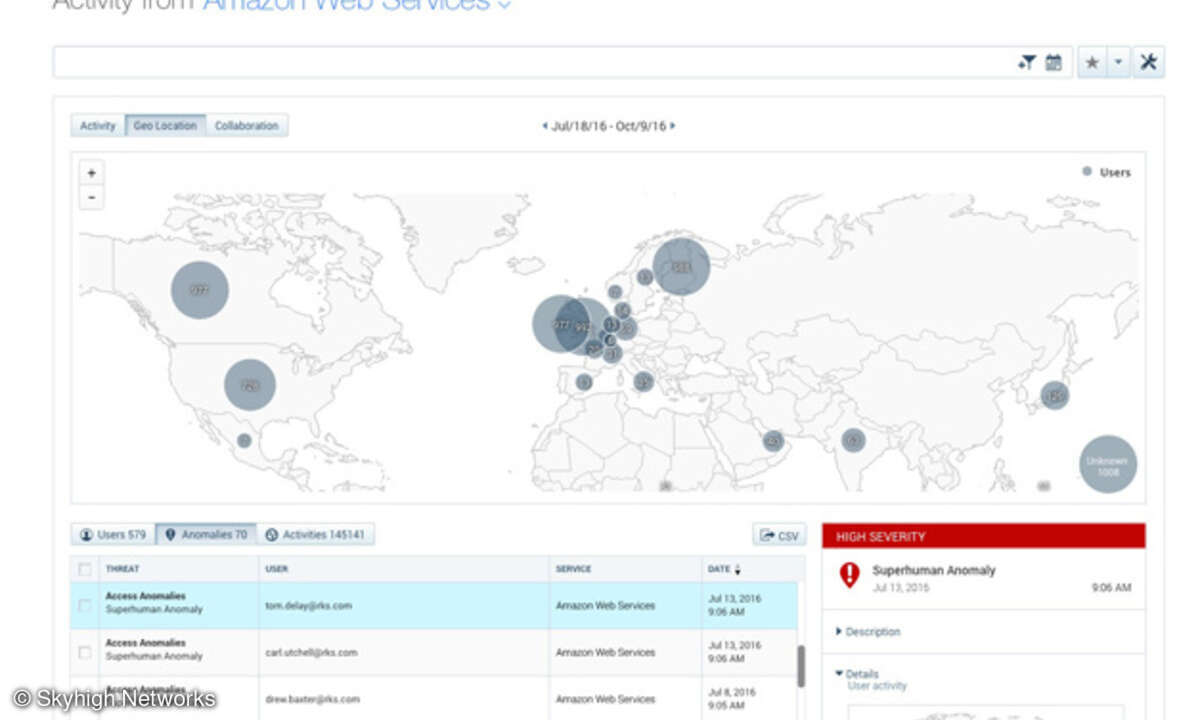Click the star favorites icon

[1092, 63]
